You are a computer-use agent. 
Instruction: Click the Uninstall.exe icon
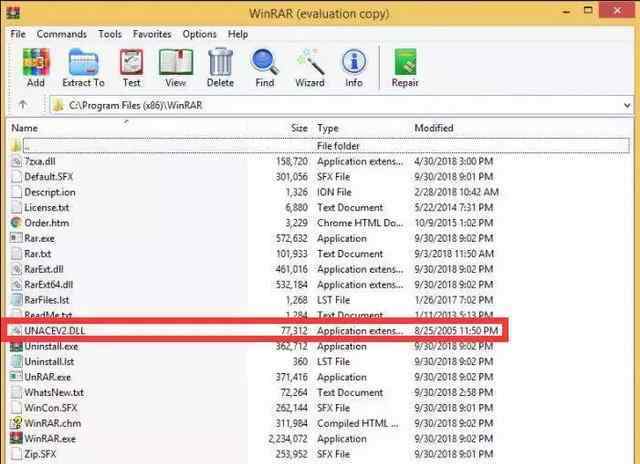[16, 346]
